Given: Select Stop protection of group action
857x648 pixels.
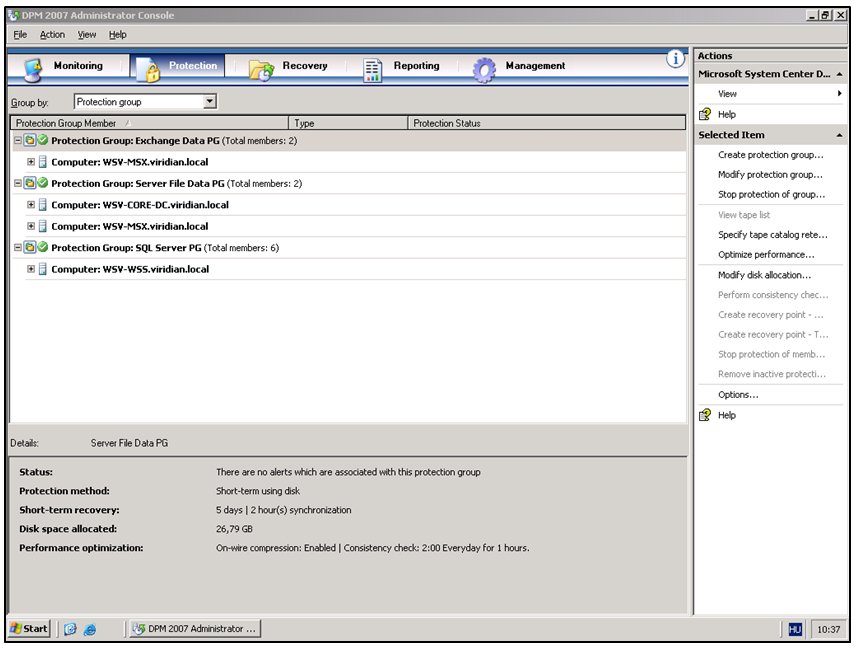Looking at the screenshot, I should point(771,195).
